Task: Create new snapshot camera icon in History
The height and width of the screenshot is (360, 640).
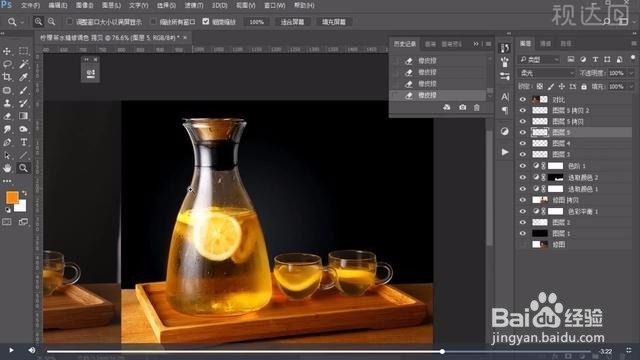Action: (462, 107)
